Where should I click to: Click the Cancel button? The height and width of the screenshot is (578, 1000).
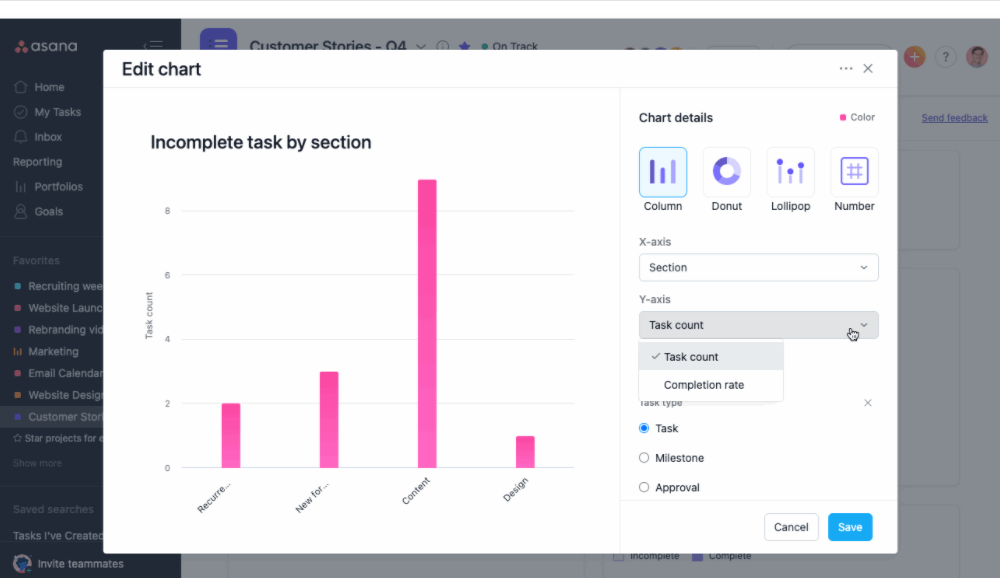[791, 527]
